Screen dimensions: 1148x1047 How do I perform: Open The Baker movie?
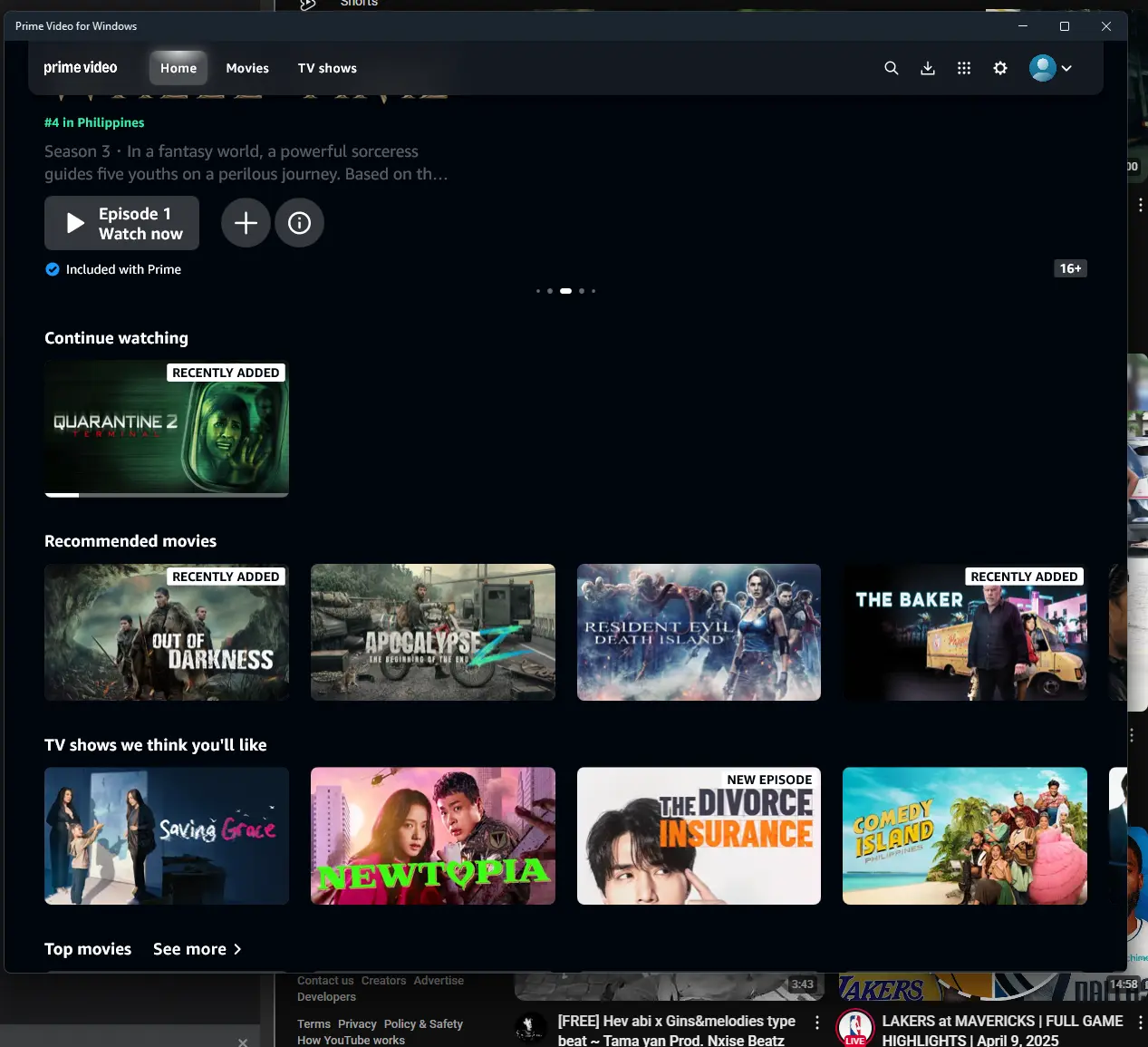[965, 632]
